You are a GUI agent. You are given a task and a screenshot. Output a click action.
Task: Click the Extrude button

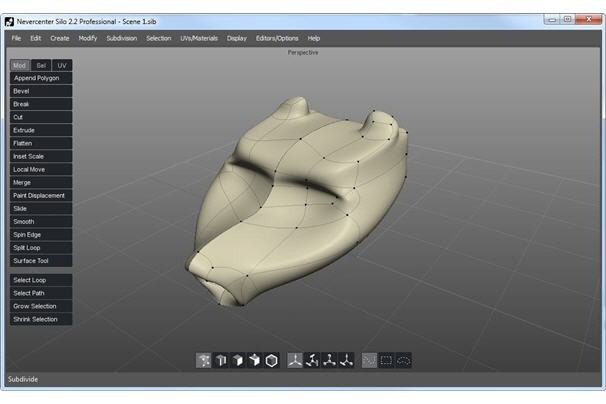coord(41,130)
